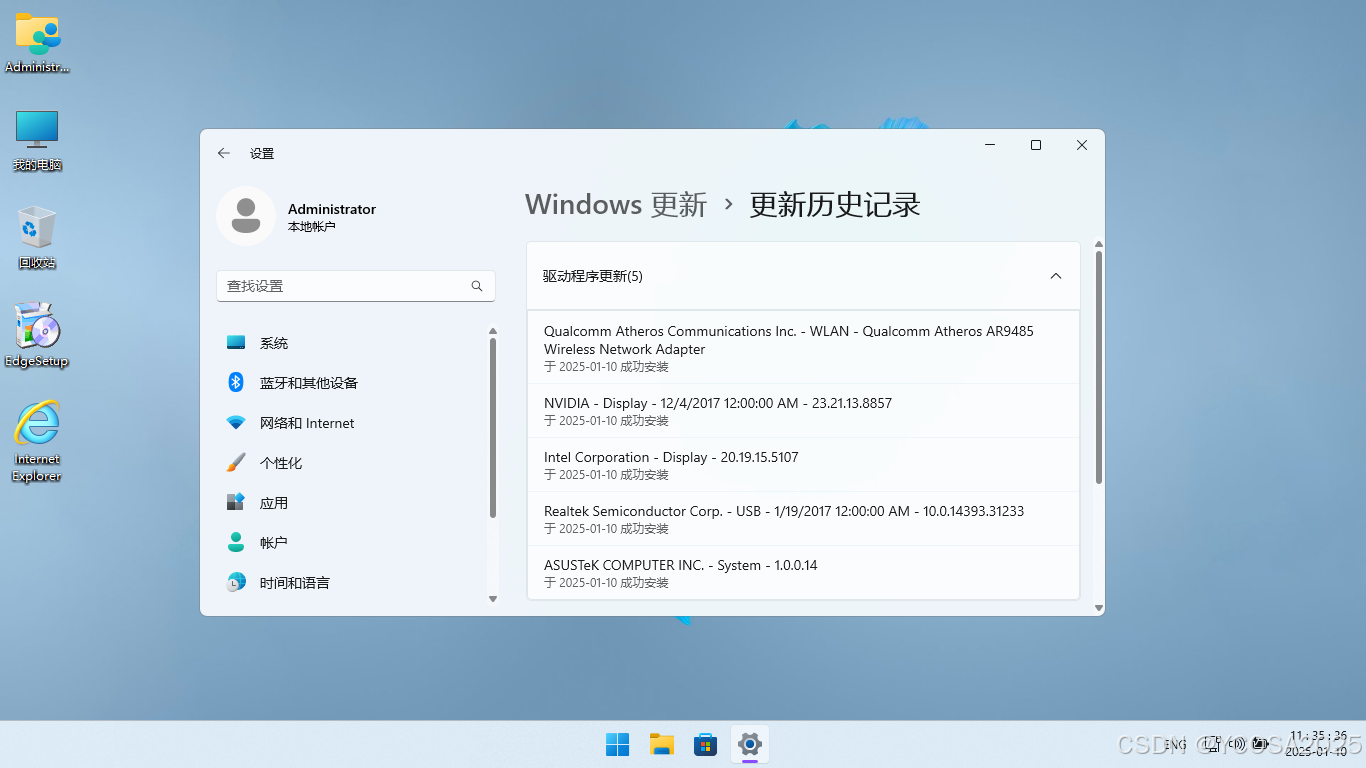Viewport: 1366px width, 768px height.
Task: Click the back arrow in Settings
Action: [x=223, y=153]
